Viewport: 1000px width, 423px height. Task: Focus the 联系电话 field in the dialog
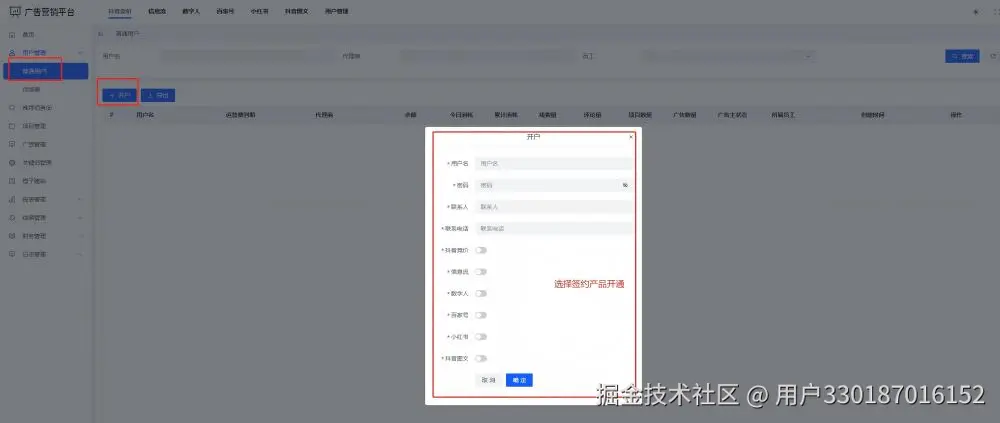[554, 228]
